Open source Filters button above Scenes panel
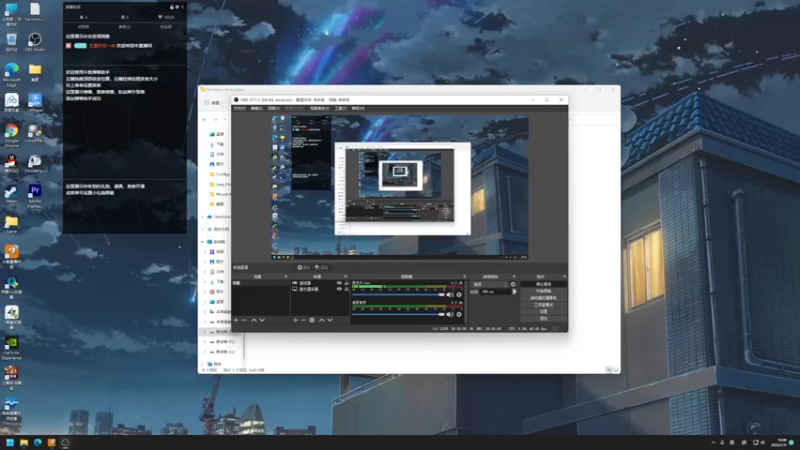The image size is (800, 450). click(x=321, y=267)
